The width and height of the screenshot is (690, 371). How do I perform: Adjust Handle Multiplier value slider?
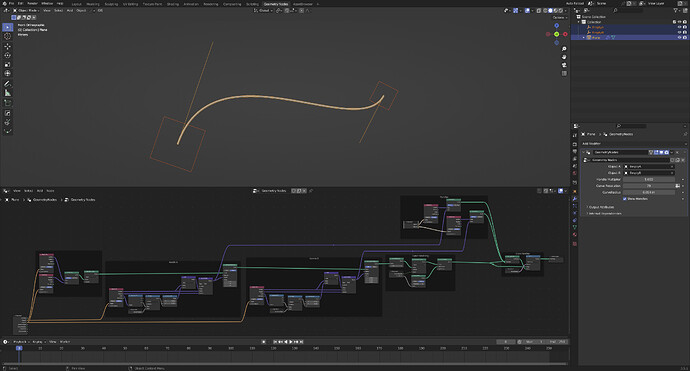tap(649, 179)
